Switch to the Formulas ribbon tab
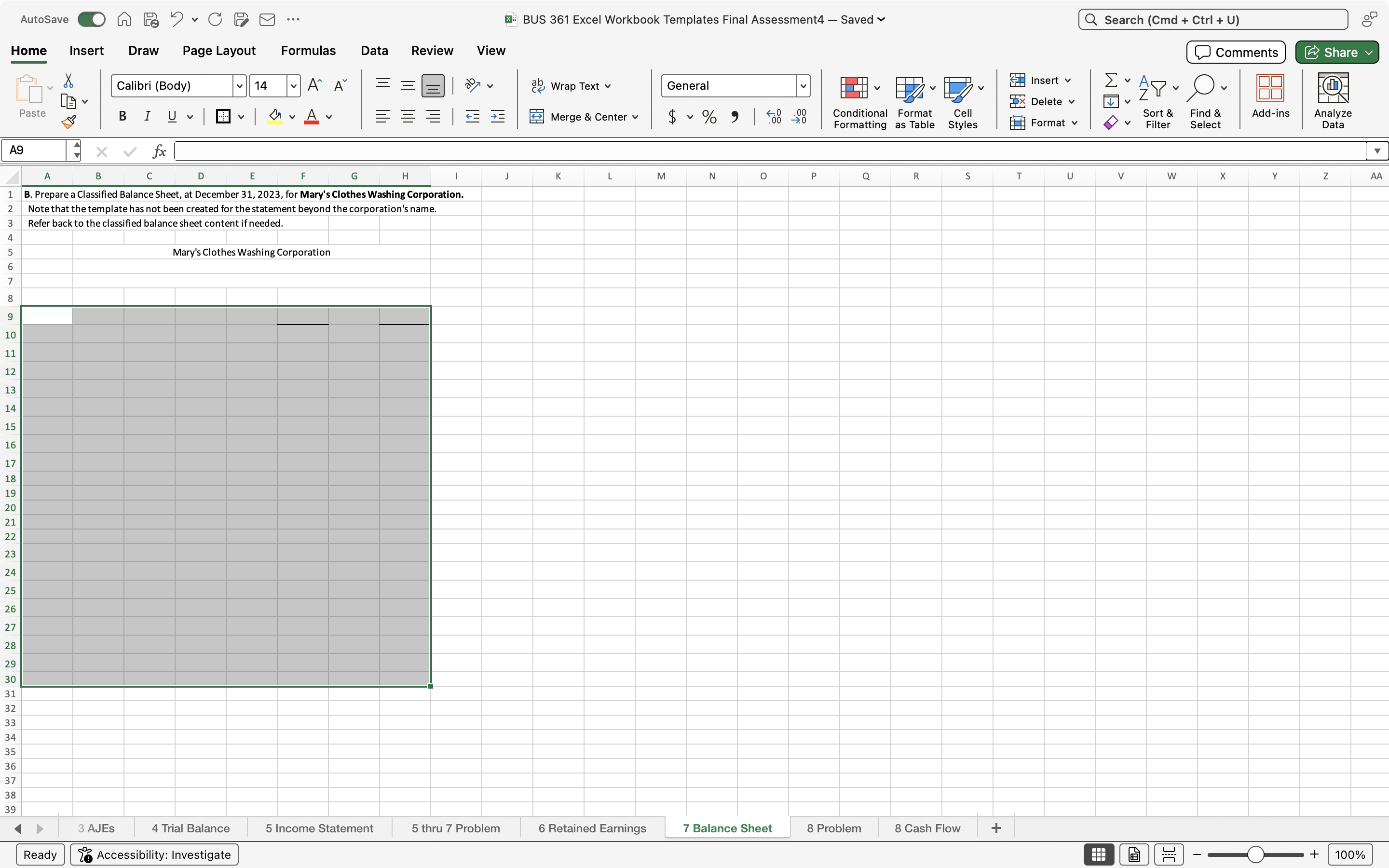Screen dimensions: 1389x868 click(x=308, y=51)
